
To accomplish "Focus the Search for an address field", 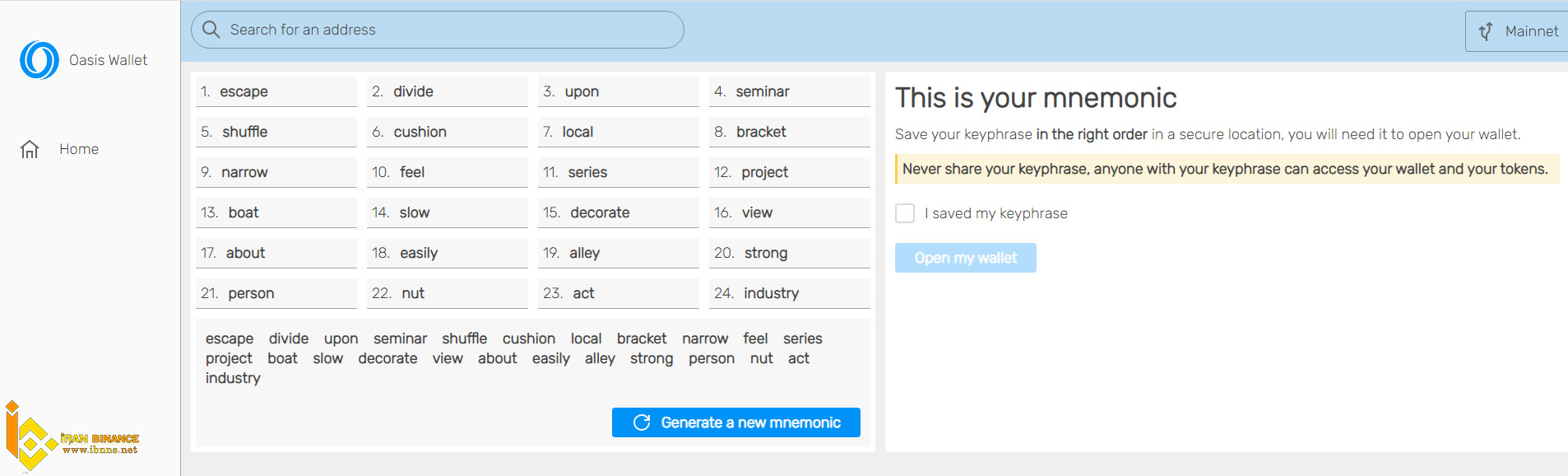I will pyautogui.click(x=438, y=30).
